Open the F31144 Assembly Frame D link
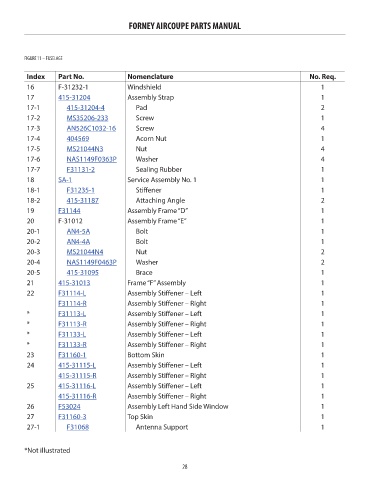370x480 pixels. 69,211
